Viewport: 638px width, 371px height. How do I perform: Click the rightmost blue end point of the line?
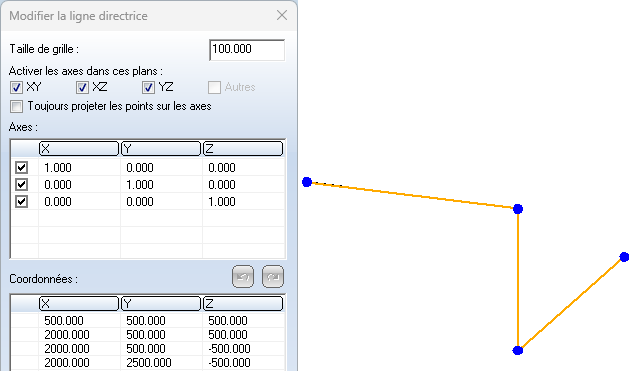point(624,257)
